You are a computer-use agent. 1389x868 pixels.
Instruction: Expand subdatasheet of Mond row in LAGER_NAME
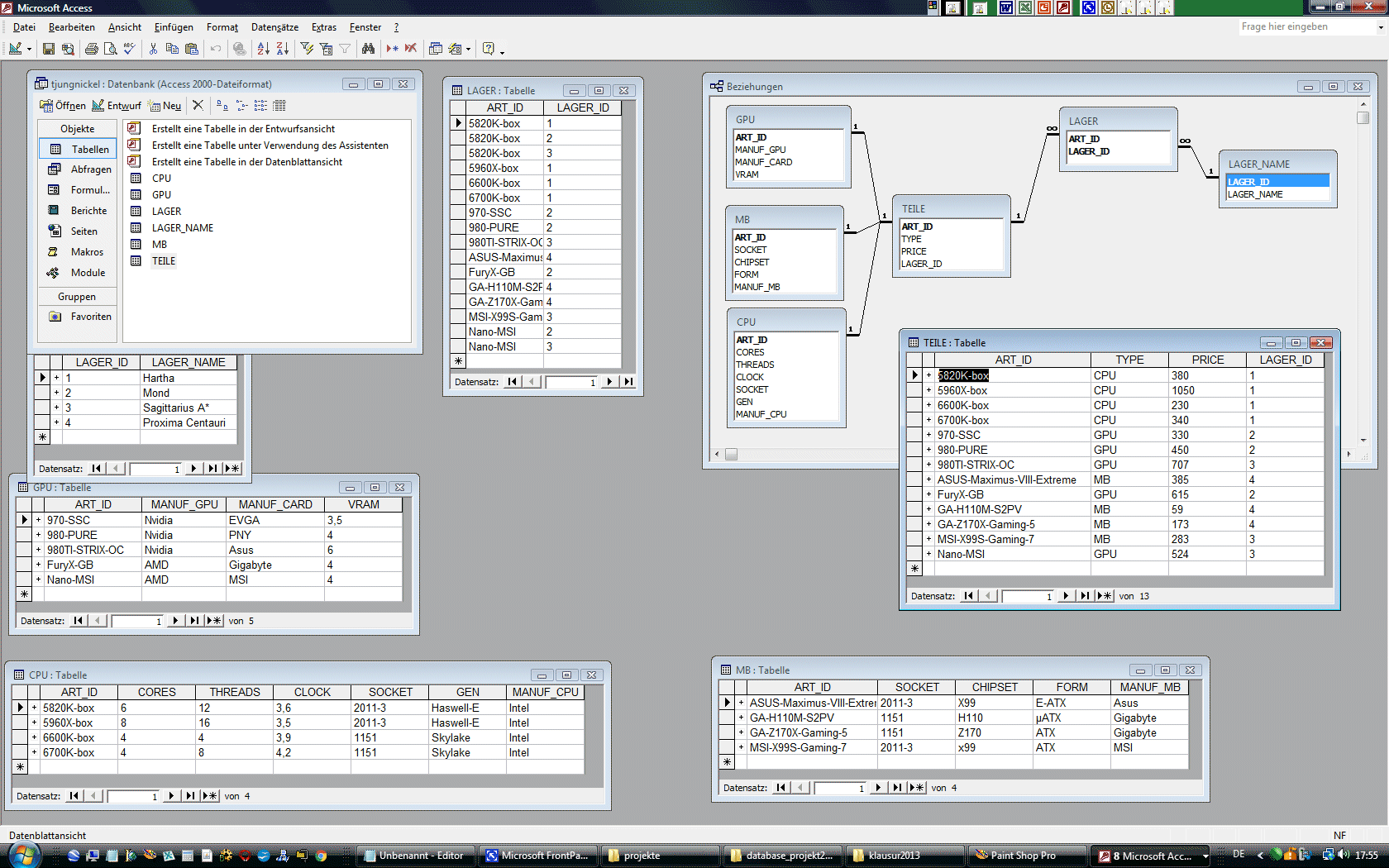click(x=56, y=393)
